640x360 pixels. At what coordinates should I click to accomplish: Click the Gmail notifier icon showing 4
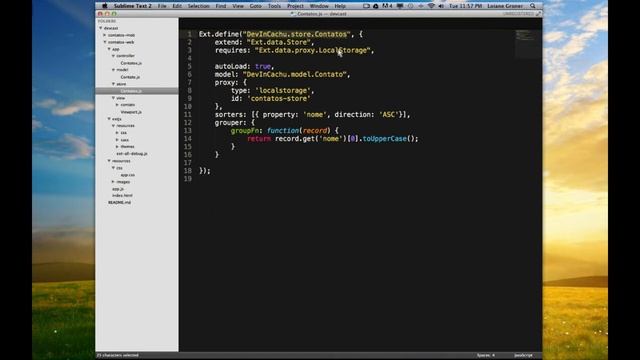(387, 6)
